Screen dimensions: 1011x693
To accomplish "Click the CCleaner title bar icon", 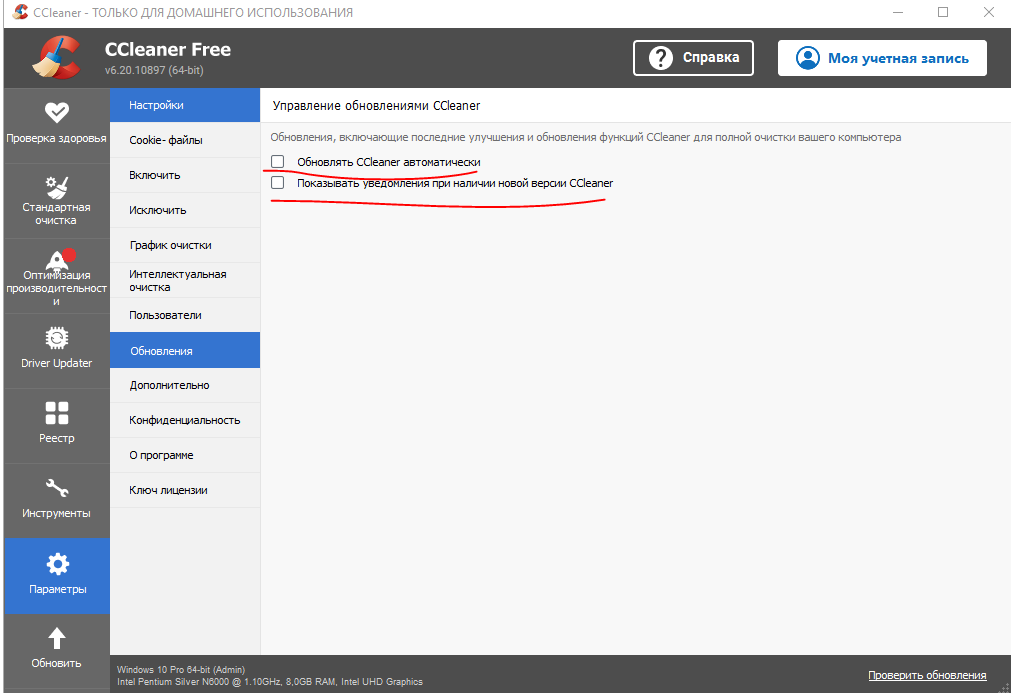I will point(20,12).
